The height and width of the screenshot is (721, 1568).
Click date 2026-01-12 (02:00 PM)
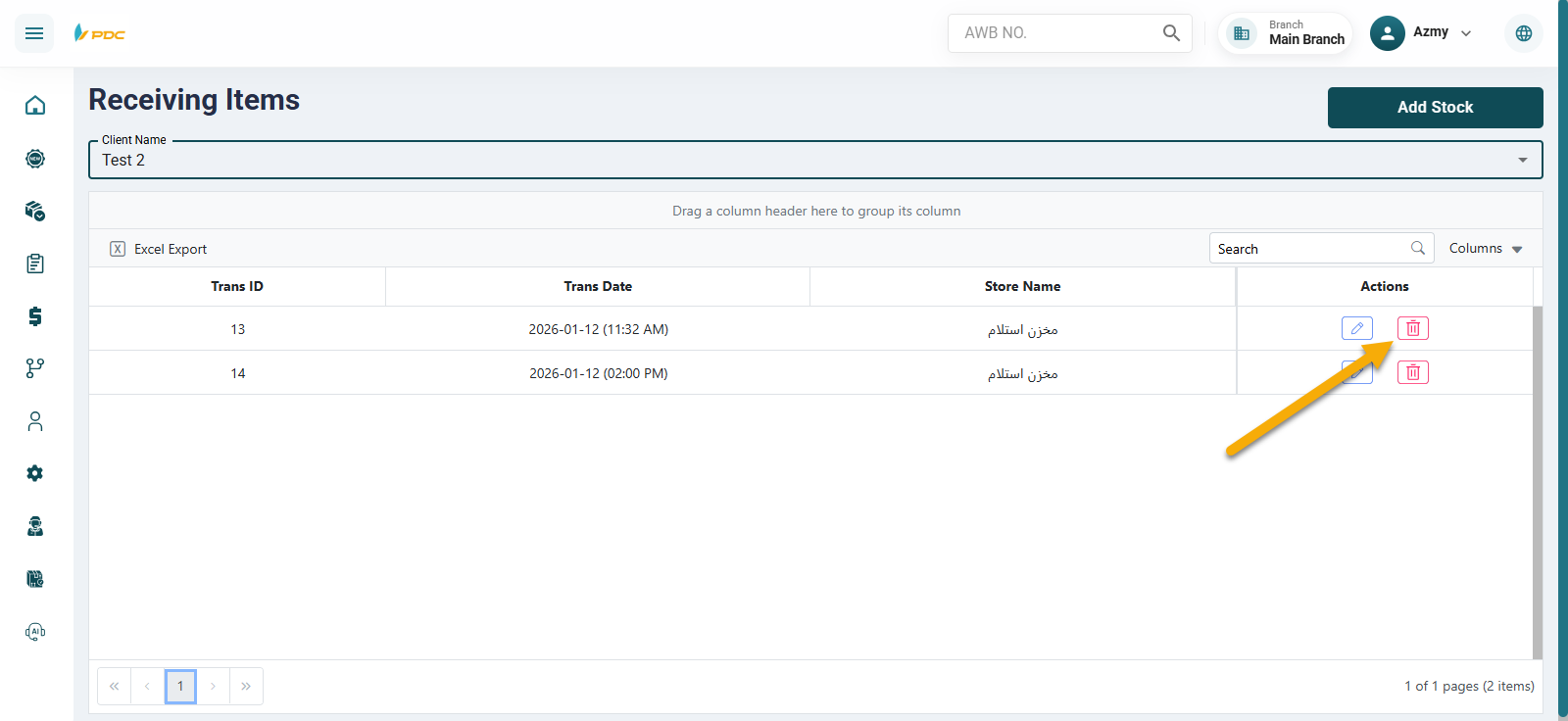(599, 373)
